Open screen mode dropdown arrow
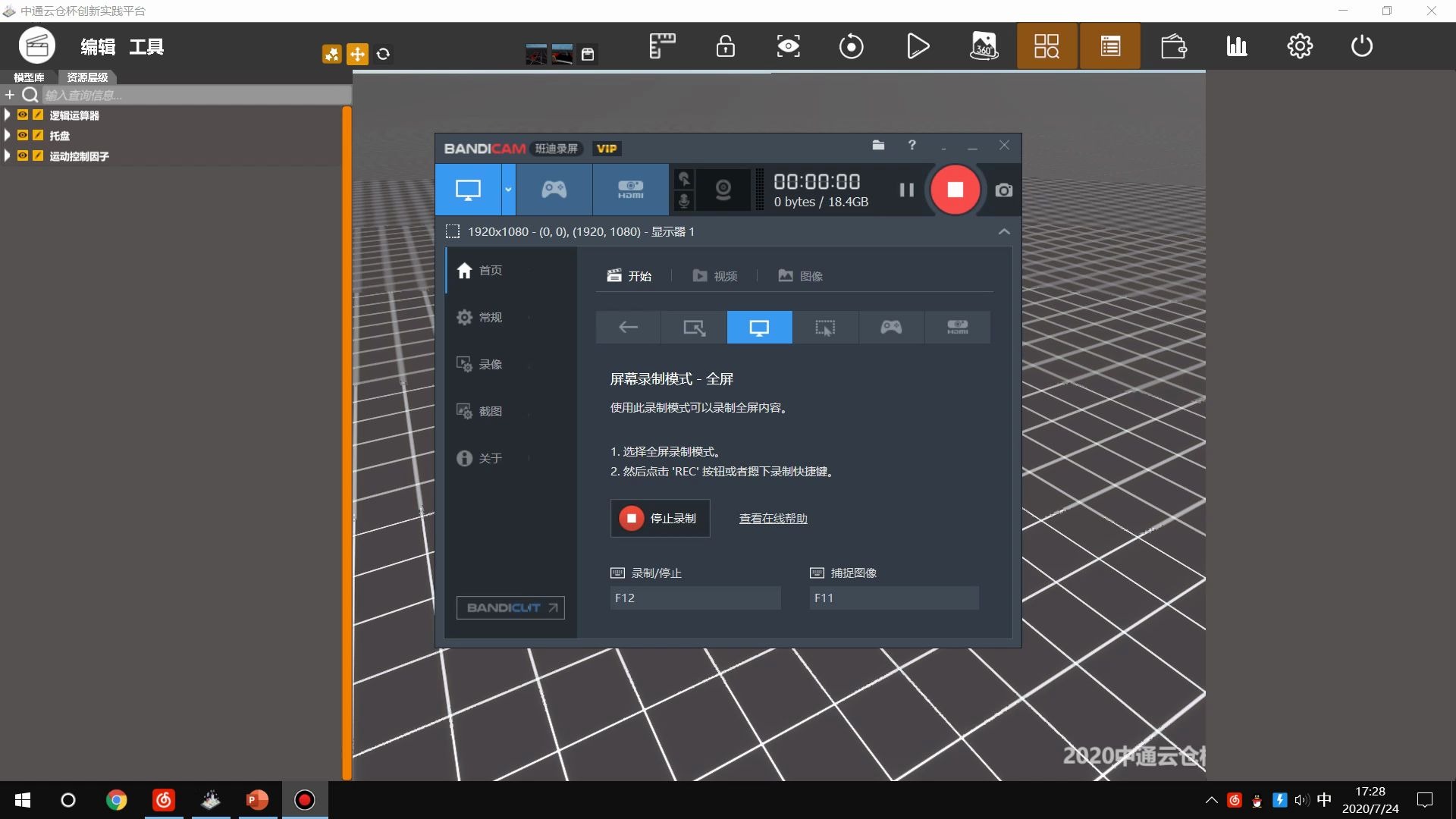Screen dimensions: 1456x819 click(x=508, y=190)
